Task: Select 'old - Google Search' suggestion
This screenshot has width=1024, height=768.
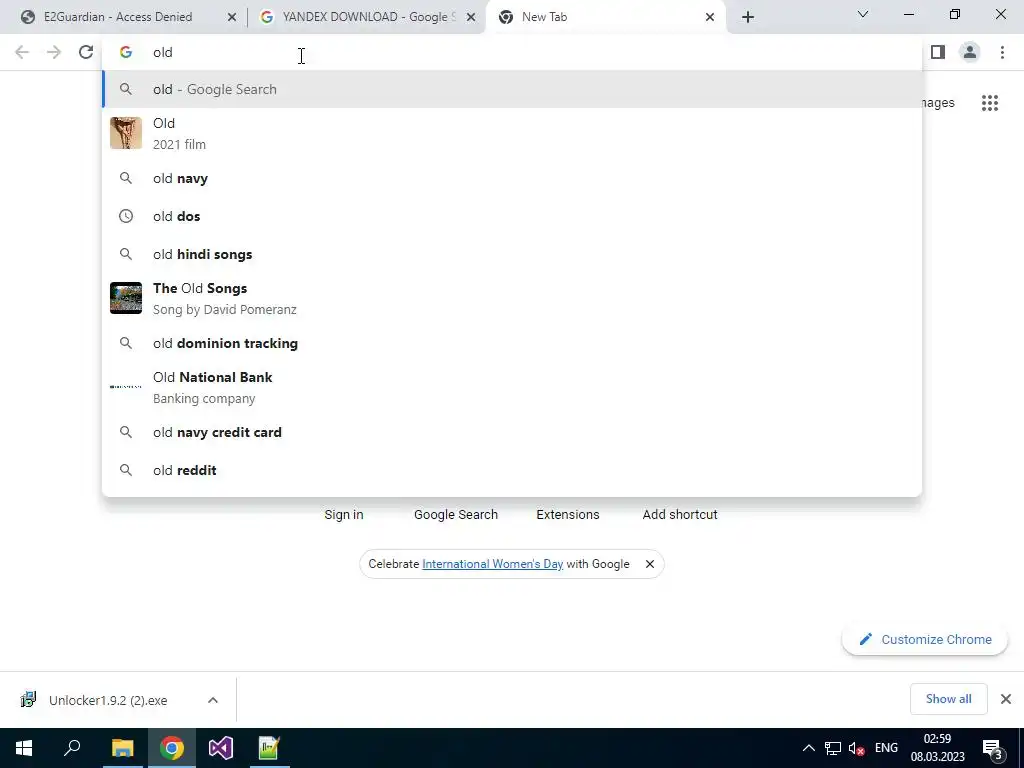Action: (512, 89)
